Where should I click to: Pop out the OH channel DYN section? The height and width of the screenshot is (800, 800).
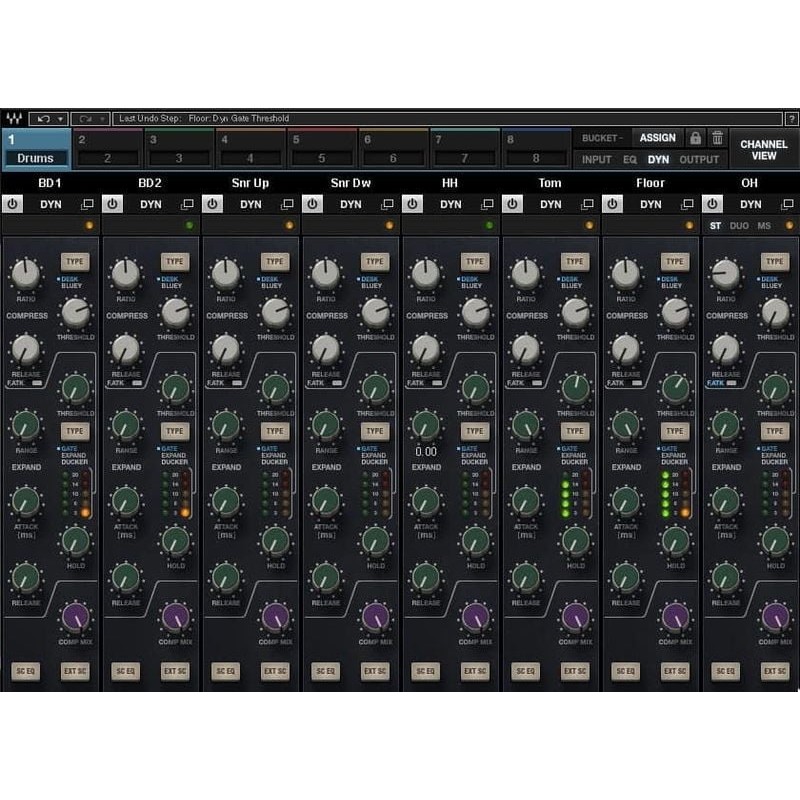pos(786,204)
